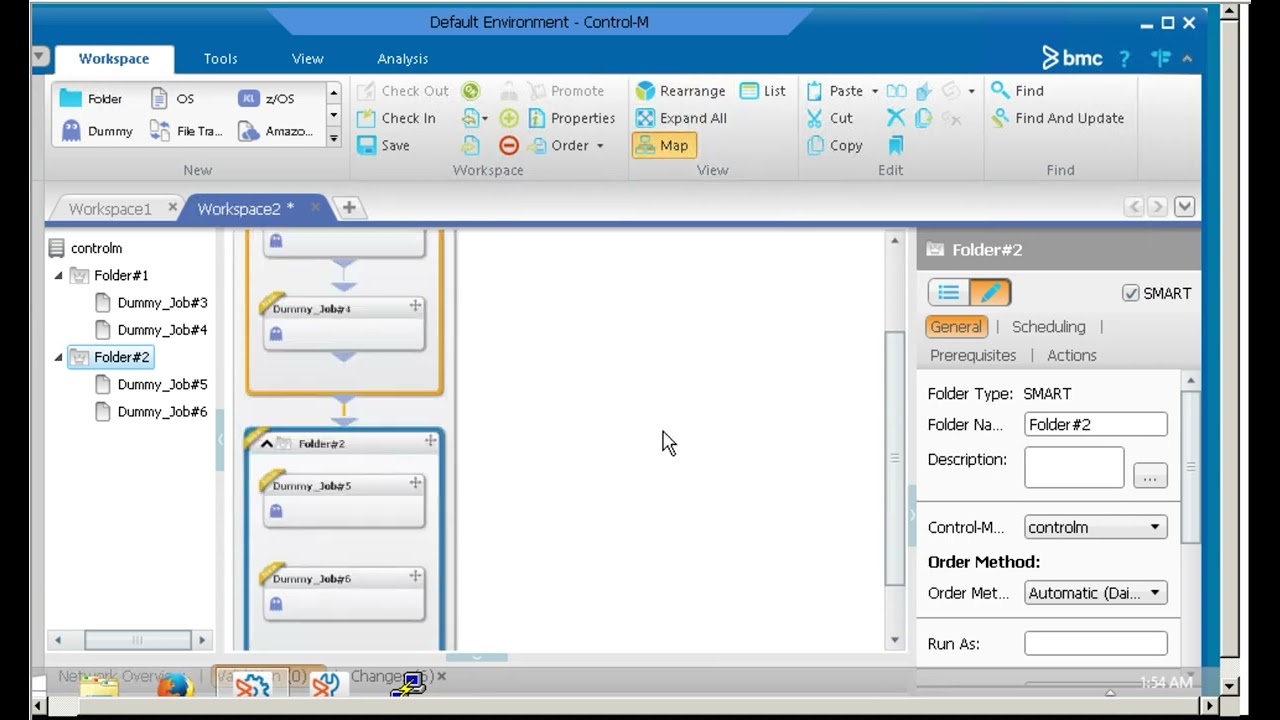Switch properties pane to list view mode
The image size is (1280, 720).
pyautogui.click(x=949, y=292)
